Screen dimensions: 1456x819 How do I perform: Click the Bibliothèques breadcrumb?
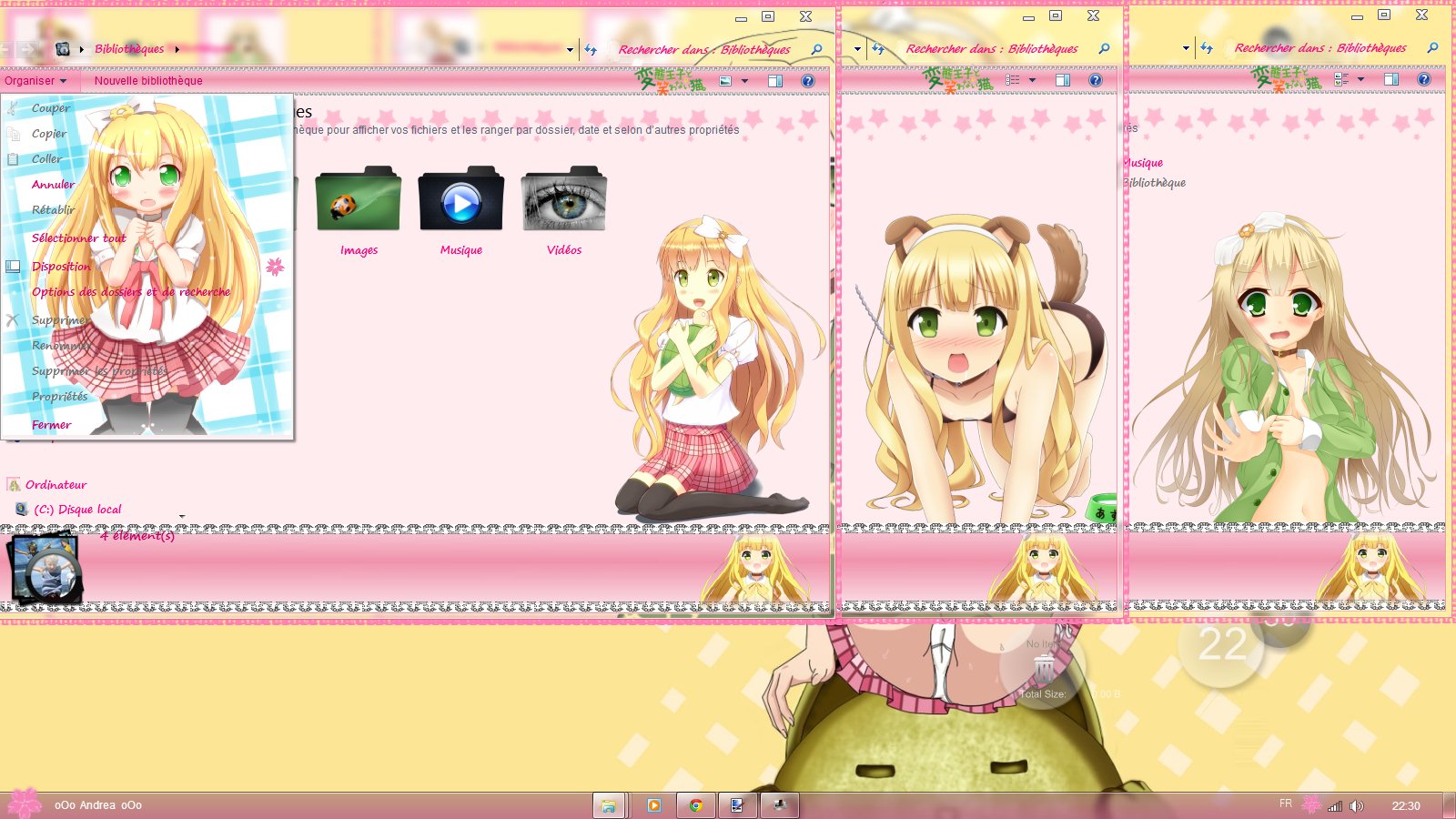point(129,49)
